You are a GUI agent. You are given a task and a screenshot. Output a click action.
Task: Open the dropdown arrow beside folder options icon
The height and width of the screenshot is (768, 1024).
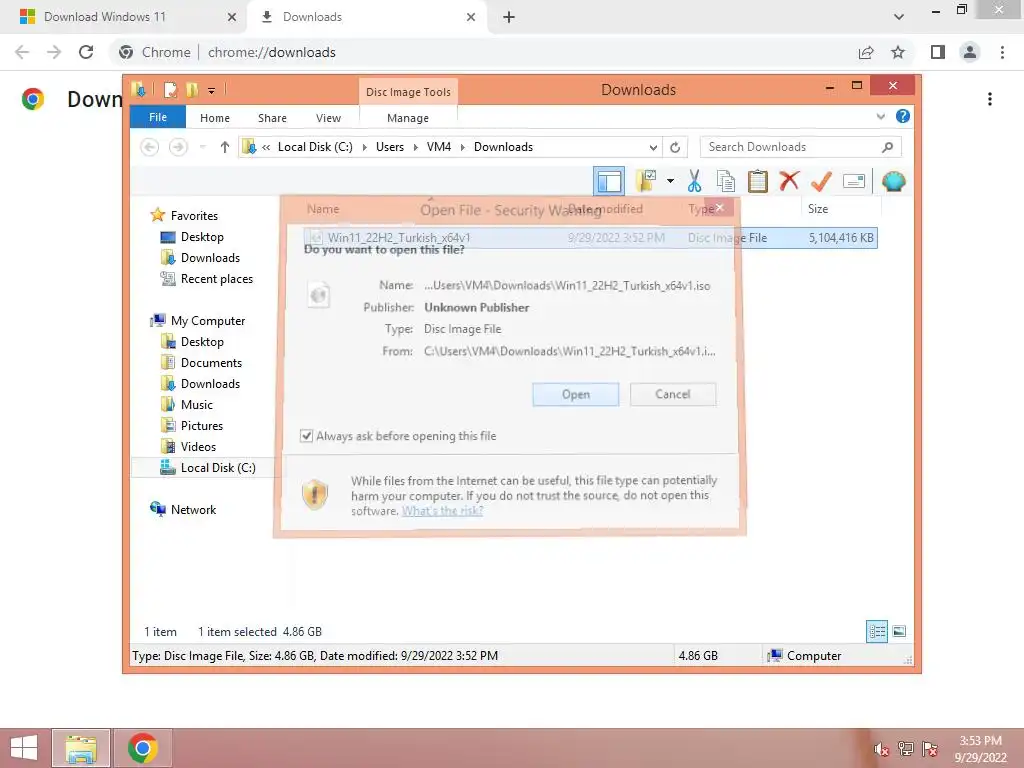(670, 181)
